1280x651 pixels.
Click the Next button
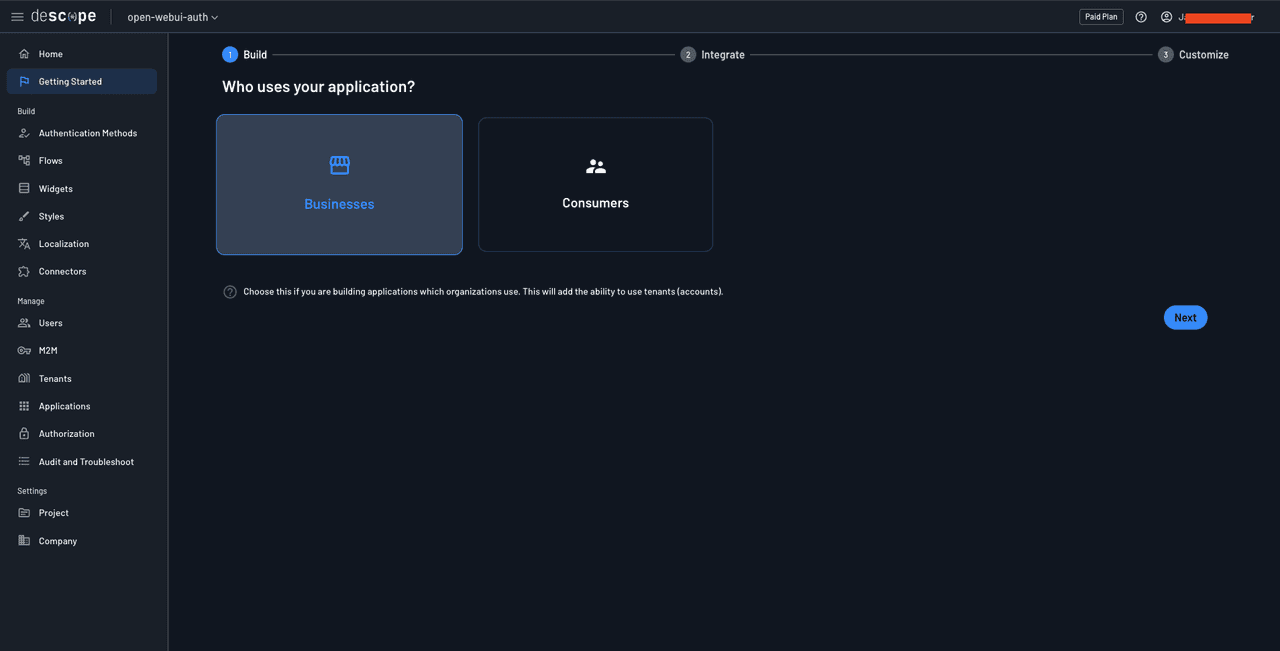coord(1185,317)
